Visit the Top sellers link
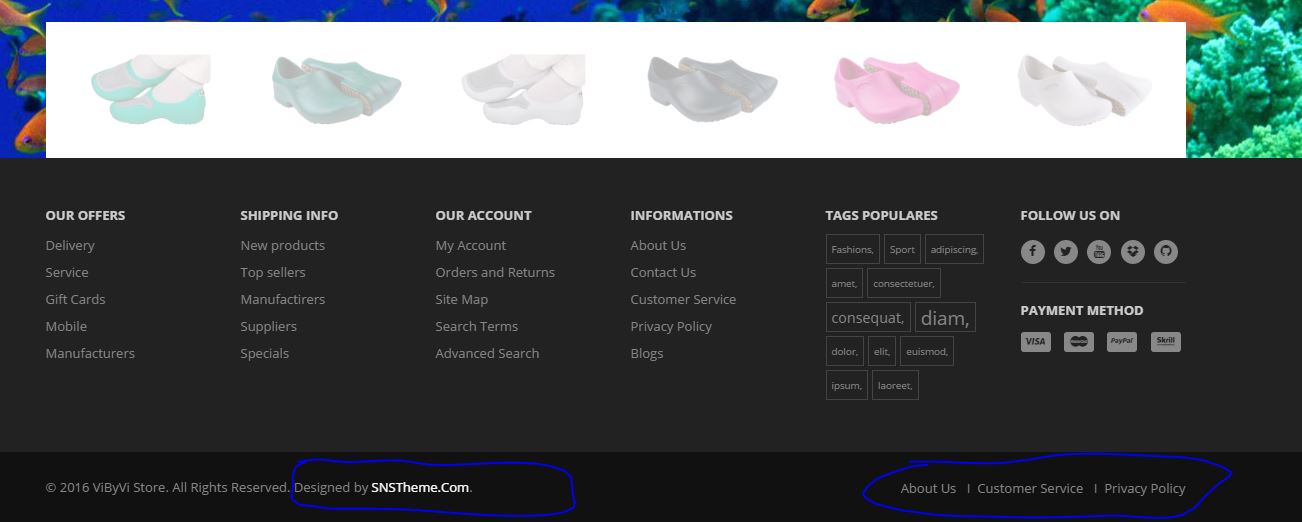The width and height of the screenshot is (1302, 522). 273,272
